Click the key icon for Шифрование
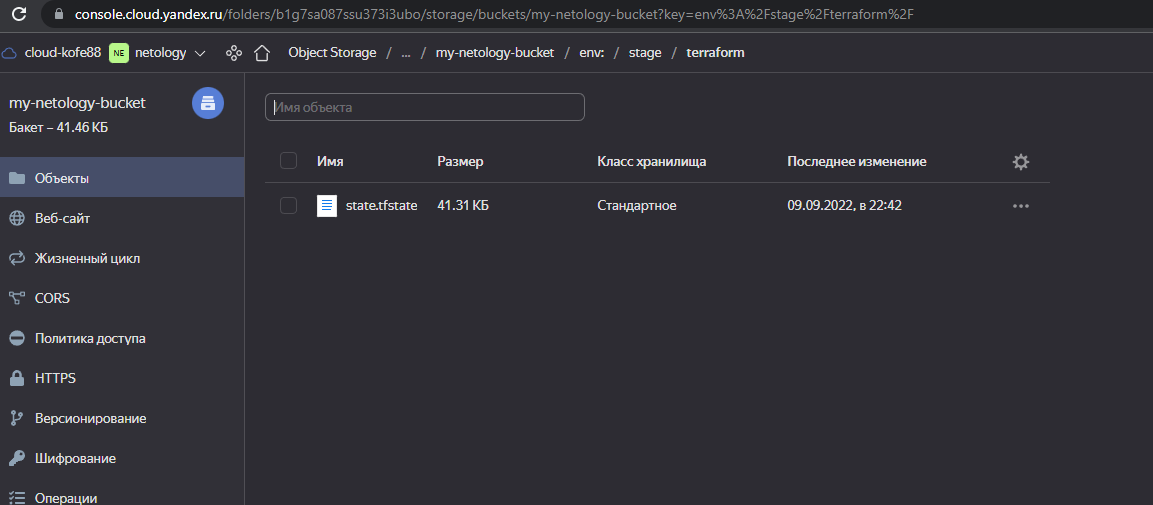 17,459
